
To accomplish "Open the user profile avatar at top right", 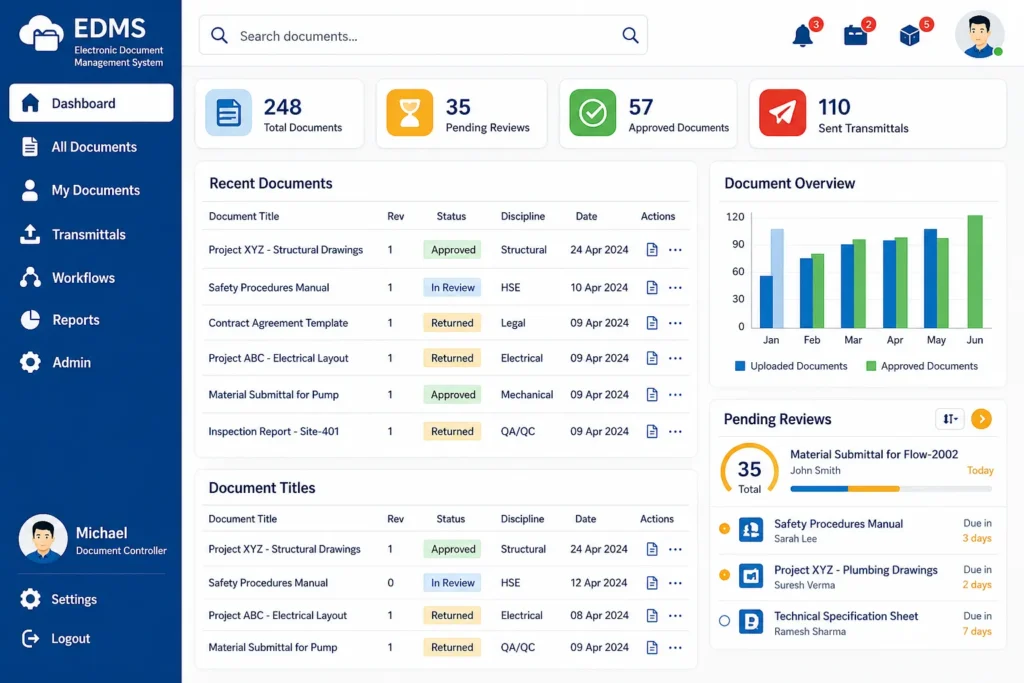I will click(x=979, y=34).
